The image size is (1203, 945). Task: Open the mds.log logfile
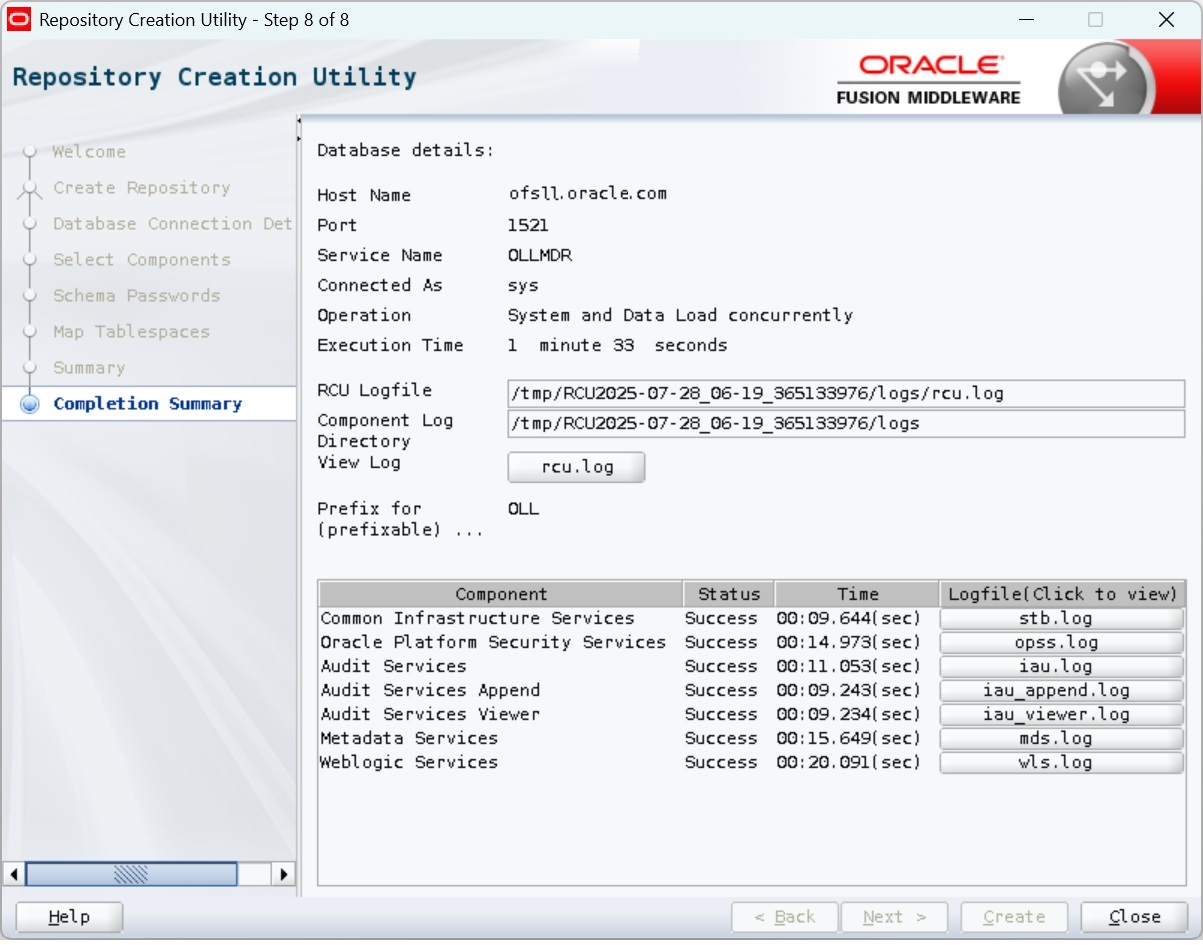point(1061,739)
